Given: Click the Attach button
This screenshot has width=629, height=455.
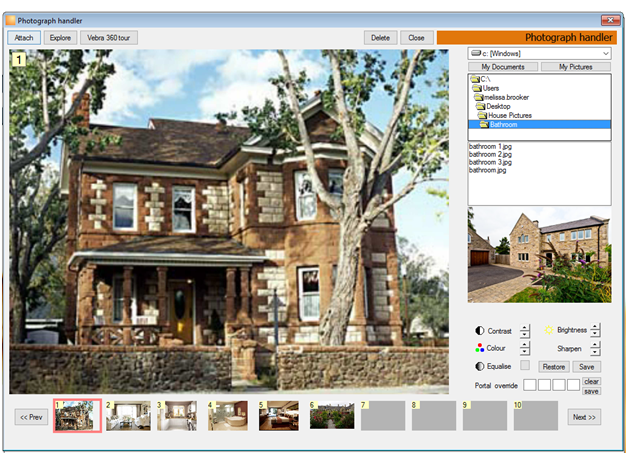Looking at the screenshot, I should (x=24, y=38).
